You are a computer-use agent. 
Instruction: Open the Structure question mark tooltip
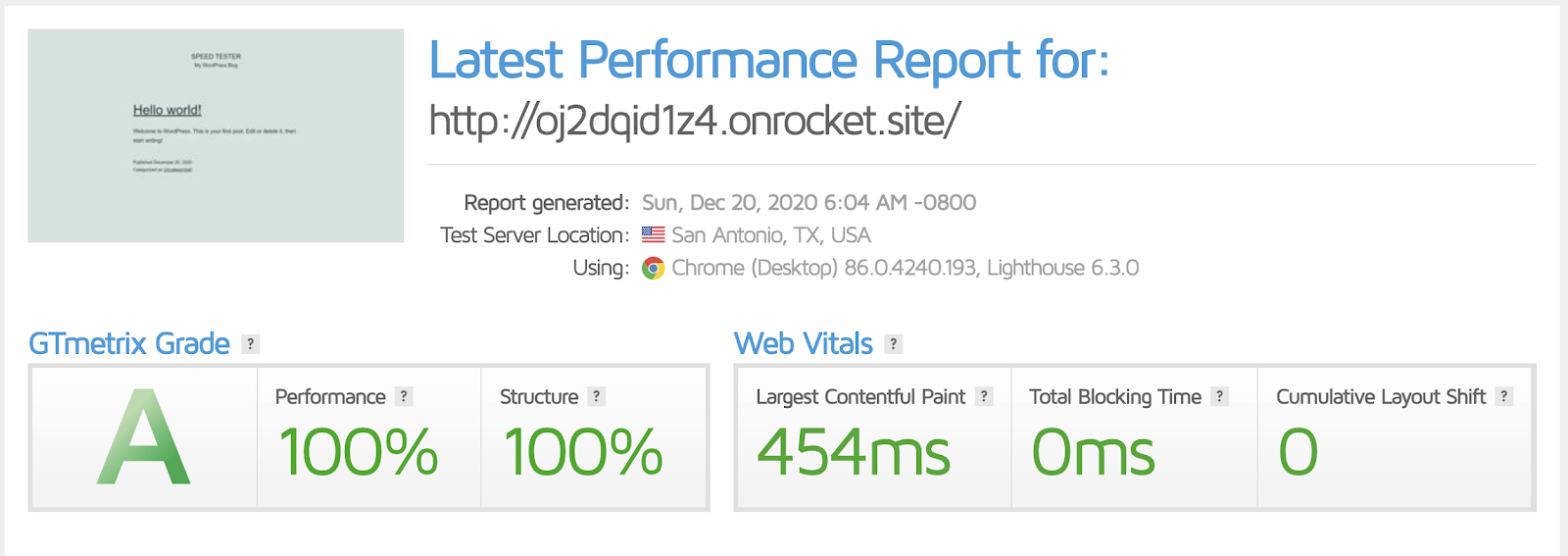point(597,396)
